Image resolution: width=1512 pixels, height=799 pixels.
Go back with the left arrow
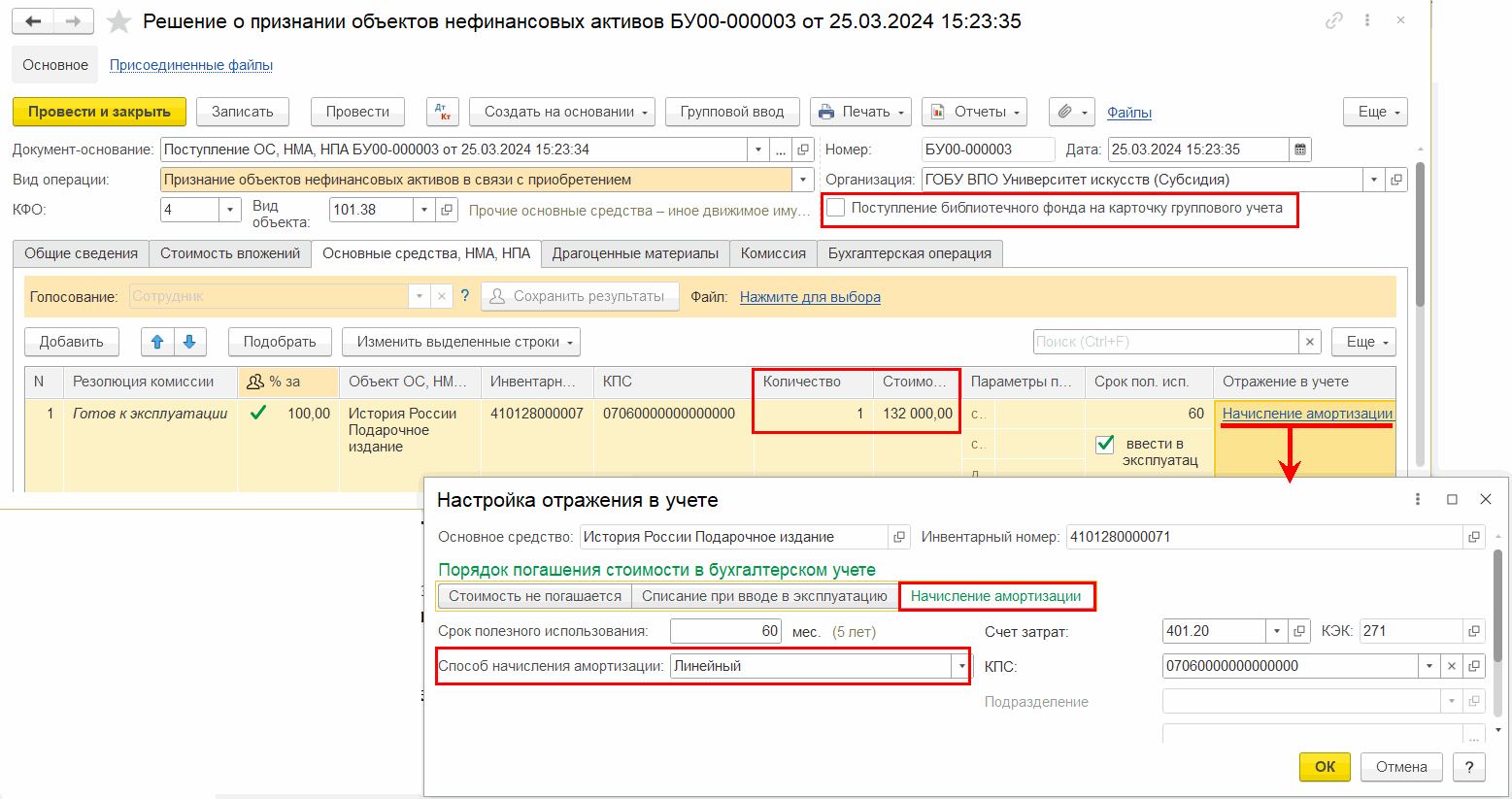[33, 20]
